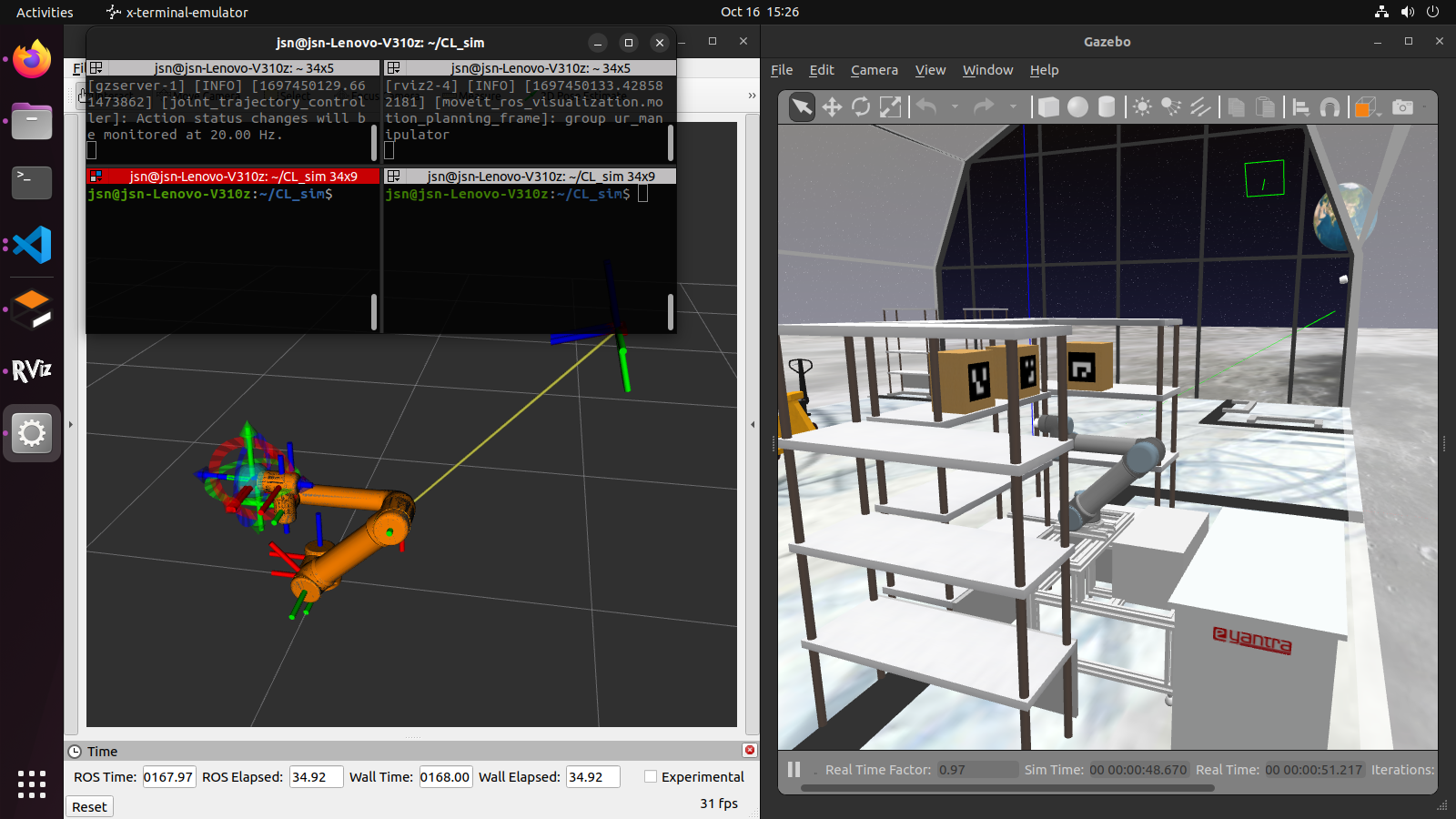Click Activities in the top bar
This screenshot has width=1456, height=819.
pyautogui.click(x=45, y=12)
